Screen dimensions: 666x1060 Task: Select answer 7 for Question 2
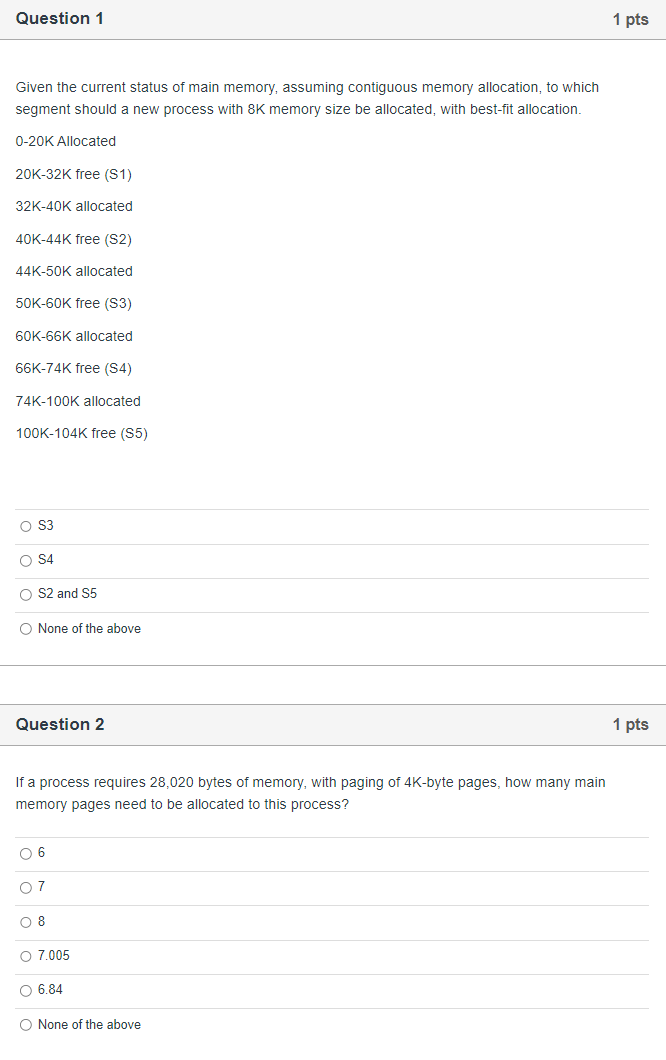coord(25,887)
